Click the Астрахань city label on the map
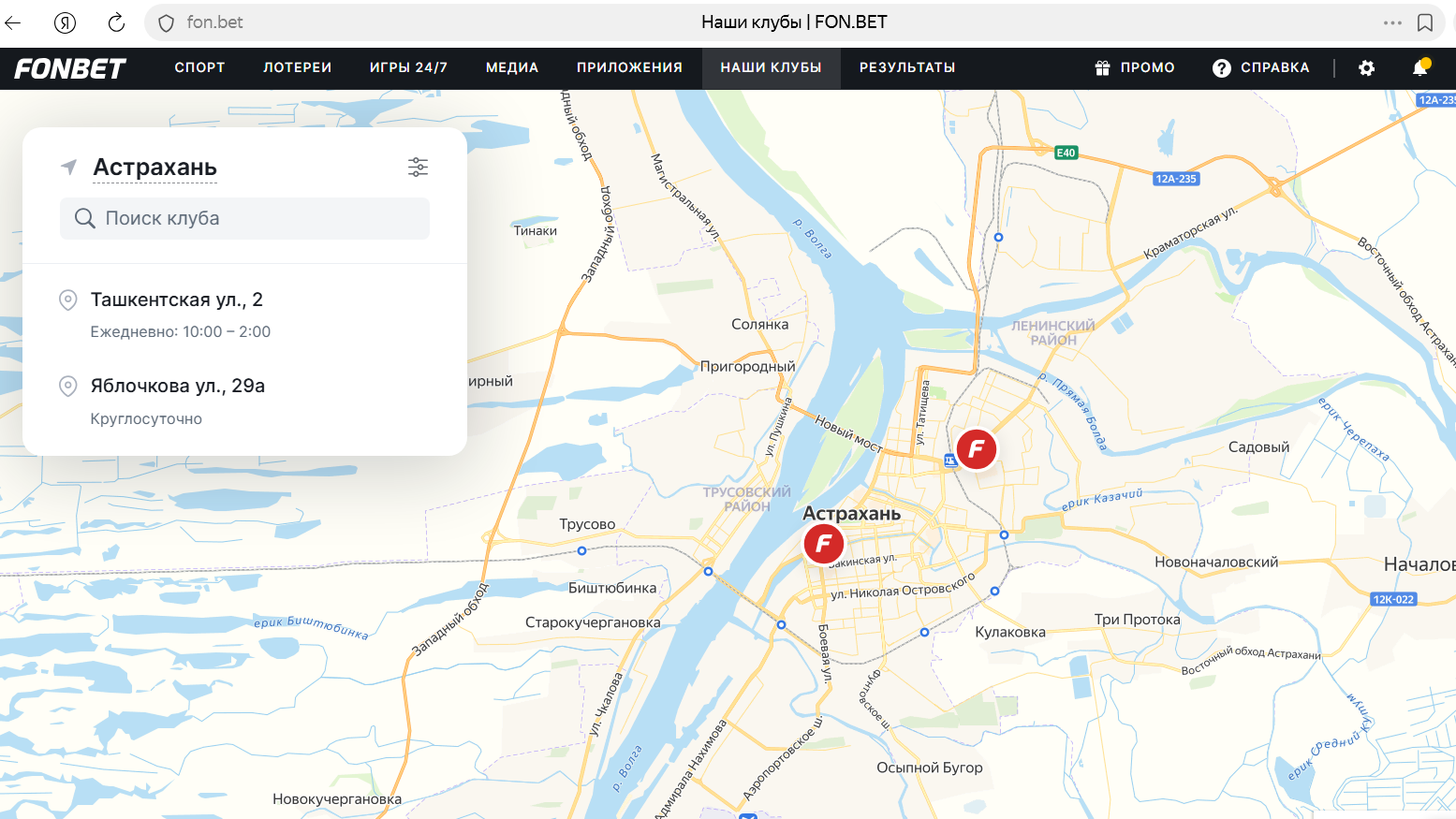Image resolution: width=1456 pixels, height=819 pixels. (852, 514)
